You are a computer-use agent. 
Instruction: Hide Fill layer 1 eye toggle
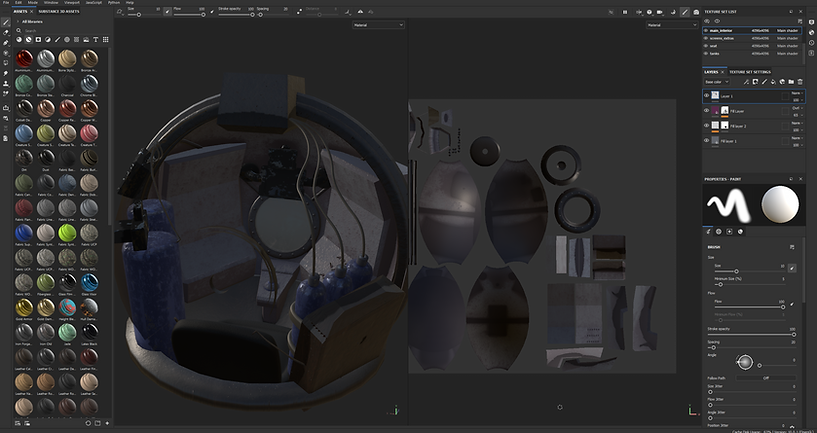707,140
